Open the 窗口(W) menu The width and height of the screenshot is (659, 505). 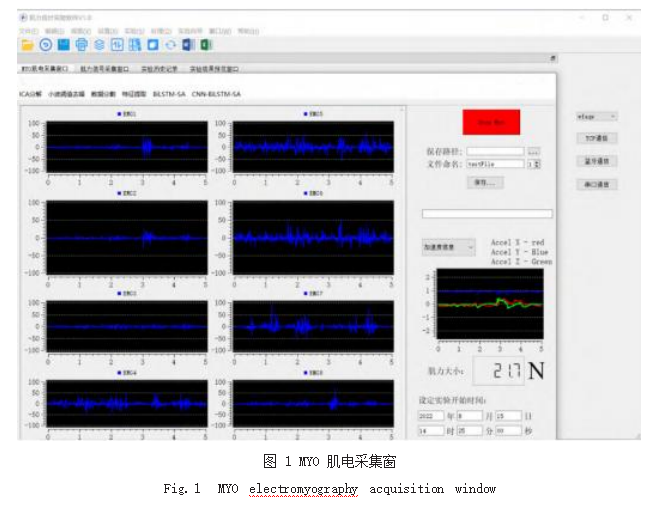(220, 31)
